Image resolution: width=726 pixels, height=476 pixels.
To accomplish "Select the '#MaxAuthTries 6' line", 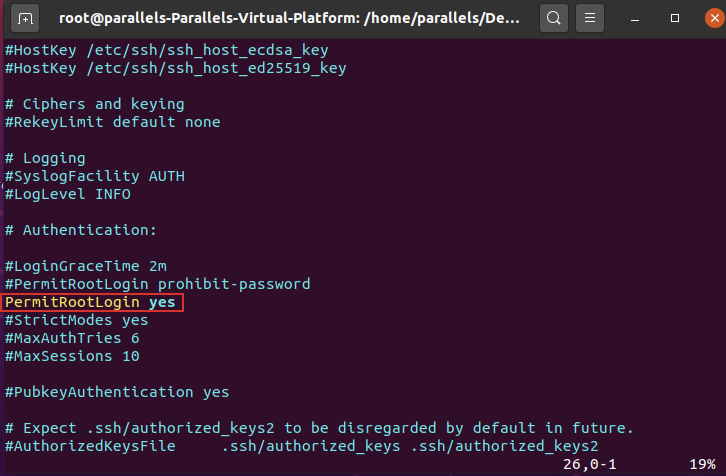I will pyautogui.click(x=72, y=338).
